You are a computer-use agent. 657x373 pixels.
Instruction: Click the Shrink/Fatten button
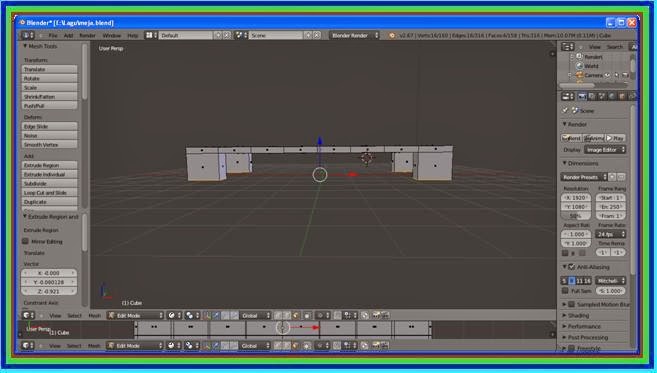tap(49, 96)
